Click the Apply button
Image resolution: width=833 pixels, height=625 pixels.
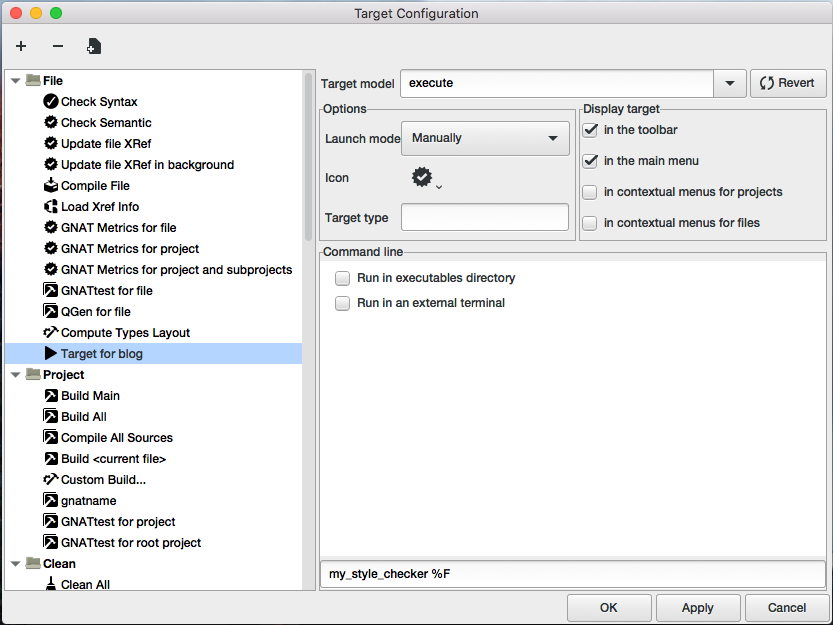[x=697, y=607]
